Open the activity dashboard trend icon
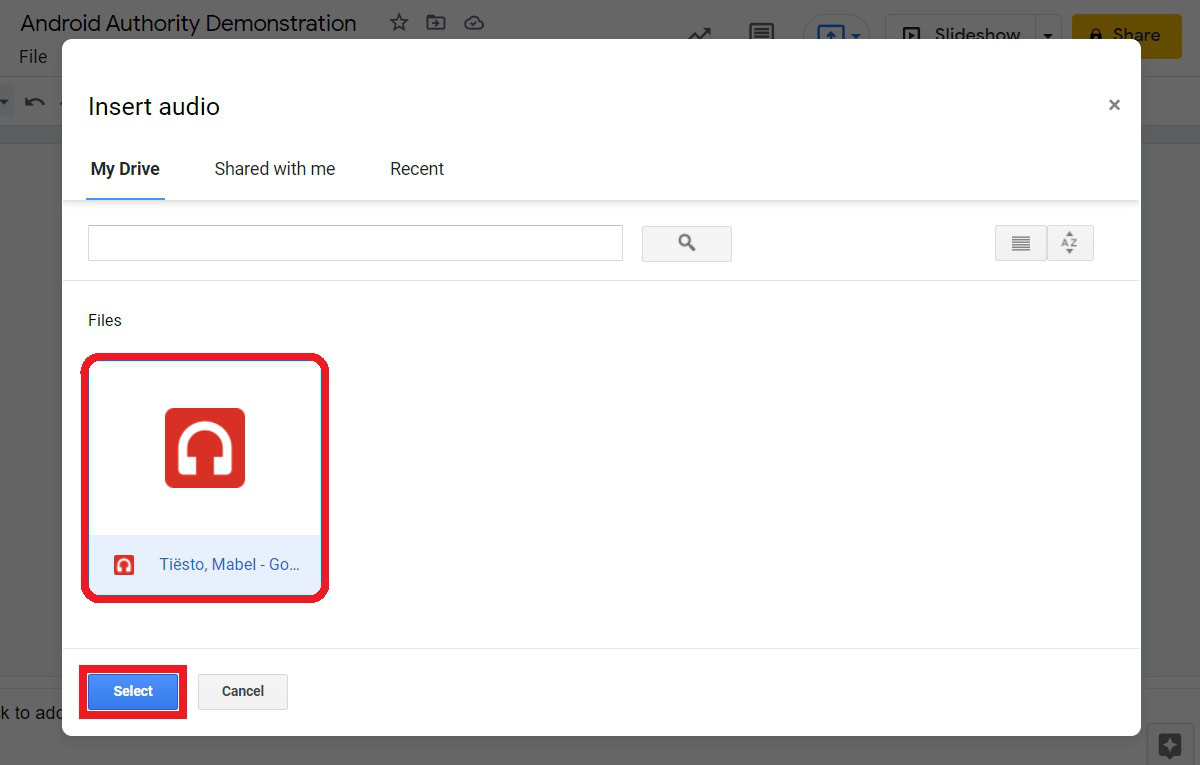The image size is (1200, 765). click(699, 36)
